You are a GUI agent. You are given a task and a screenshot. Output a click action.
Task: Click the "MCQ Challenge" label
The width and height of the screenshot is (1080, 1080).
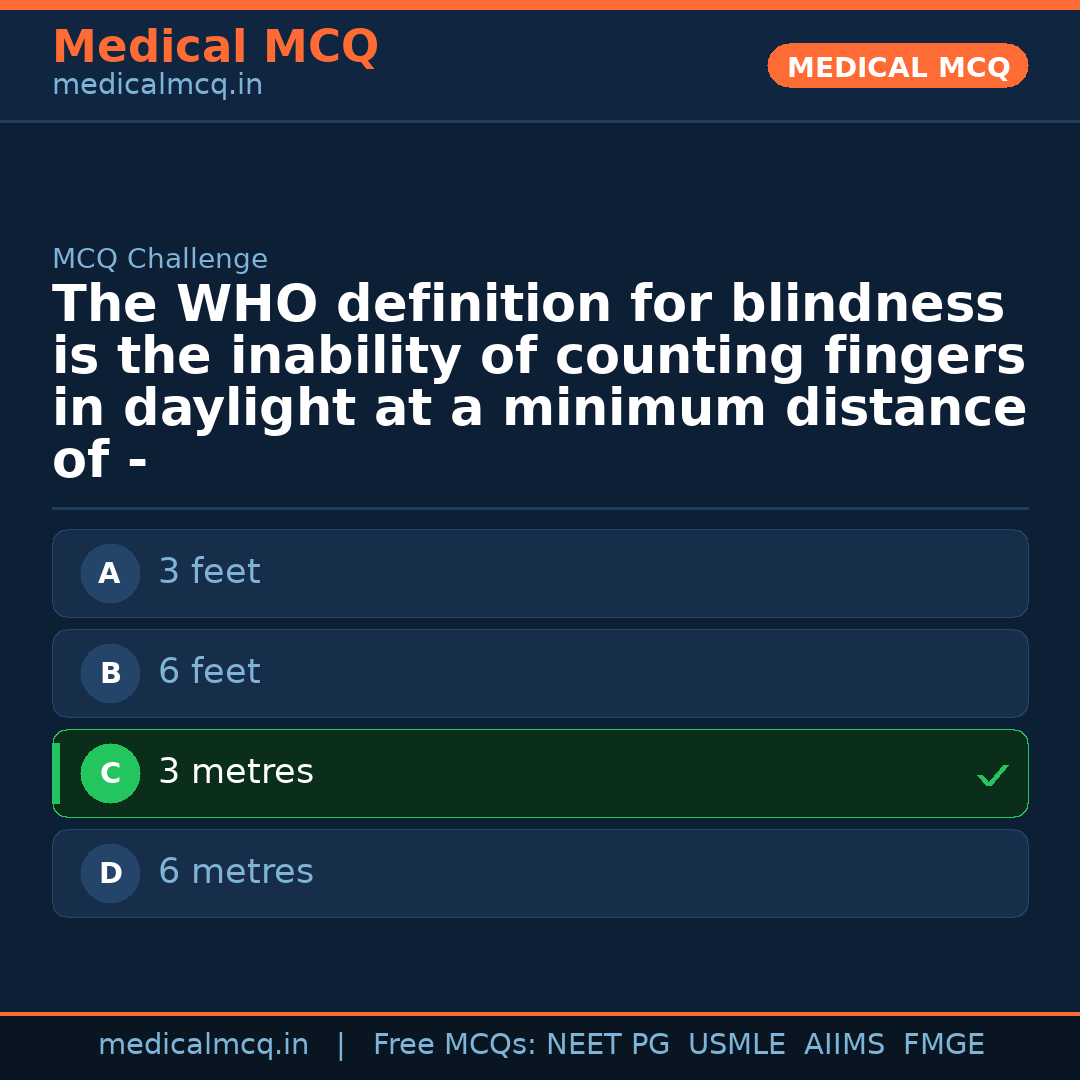click(160, 260)
